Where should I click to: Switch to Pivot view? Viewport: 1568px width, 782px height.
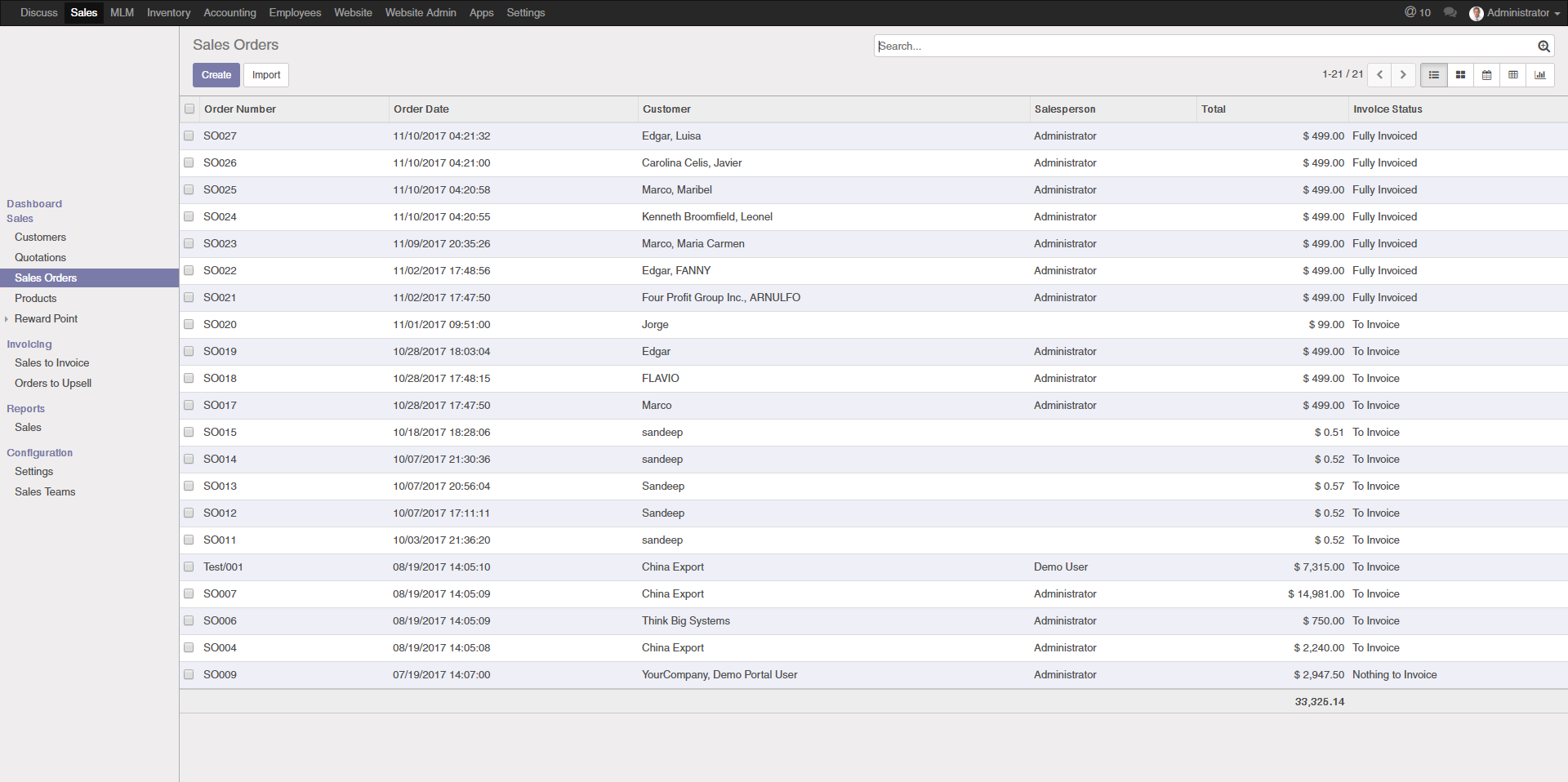click(x=1513, y=74)
